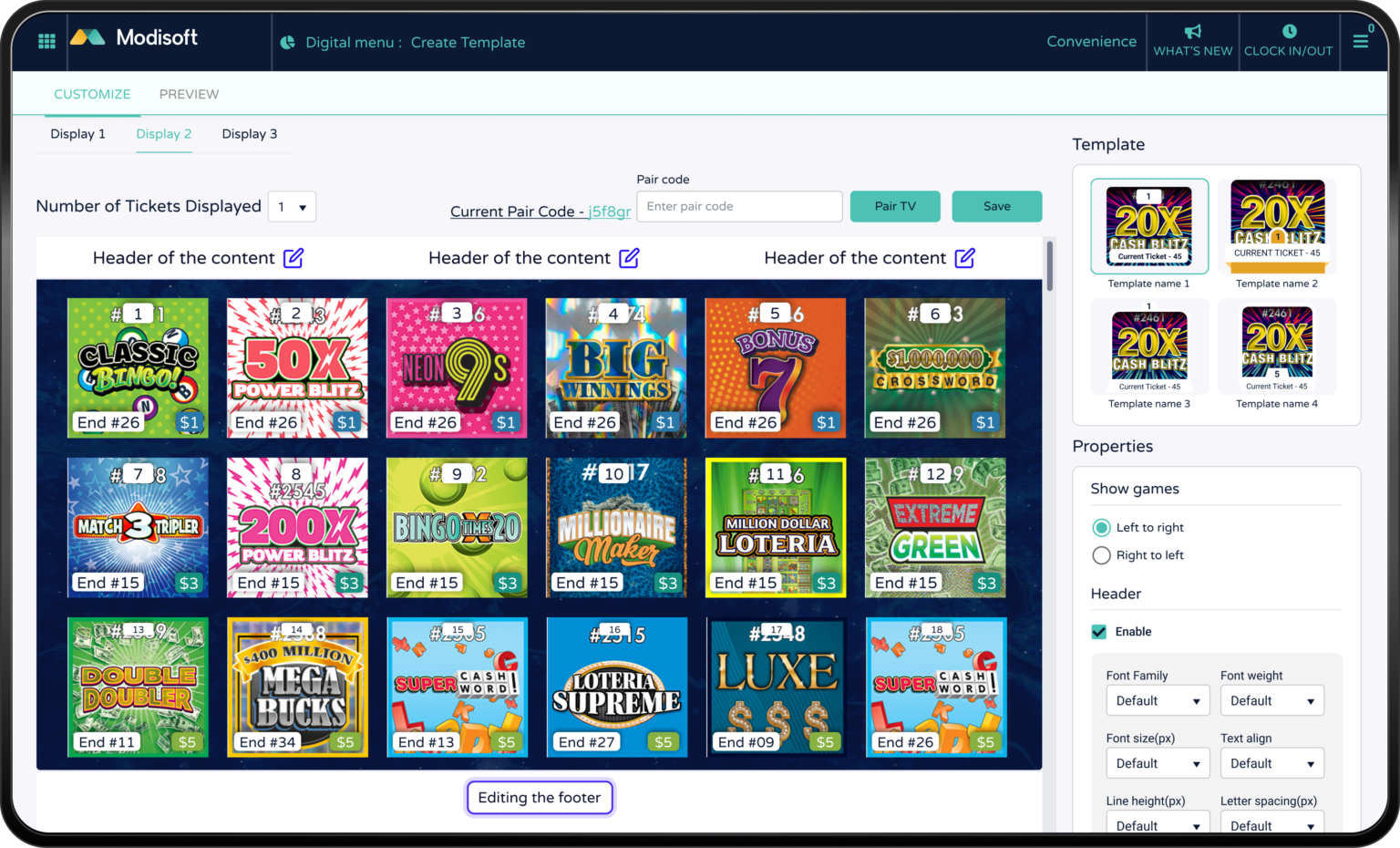Edit the first Header of the content
This screenshot has width=1400, height=848.
point(293,258)
